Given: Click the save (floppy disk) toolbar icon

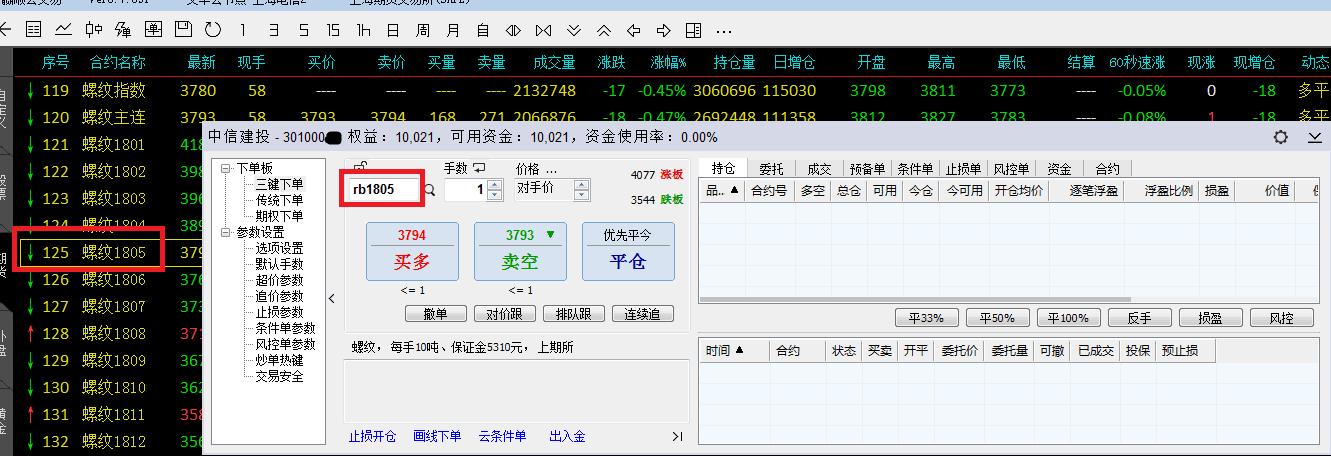Looking at the screenshot, I should (x=184, y=30).
